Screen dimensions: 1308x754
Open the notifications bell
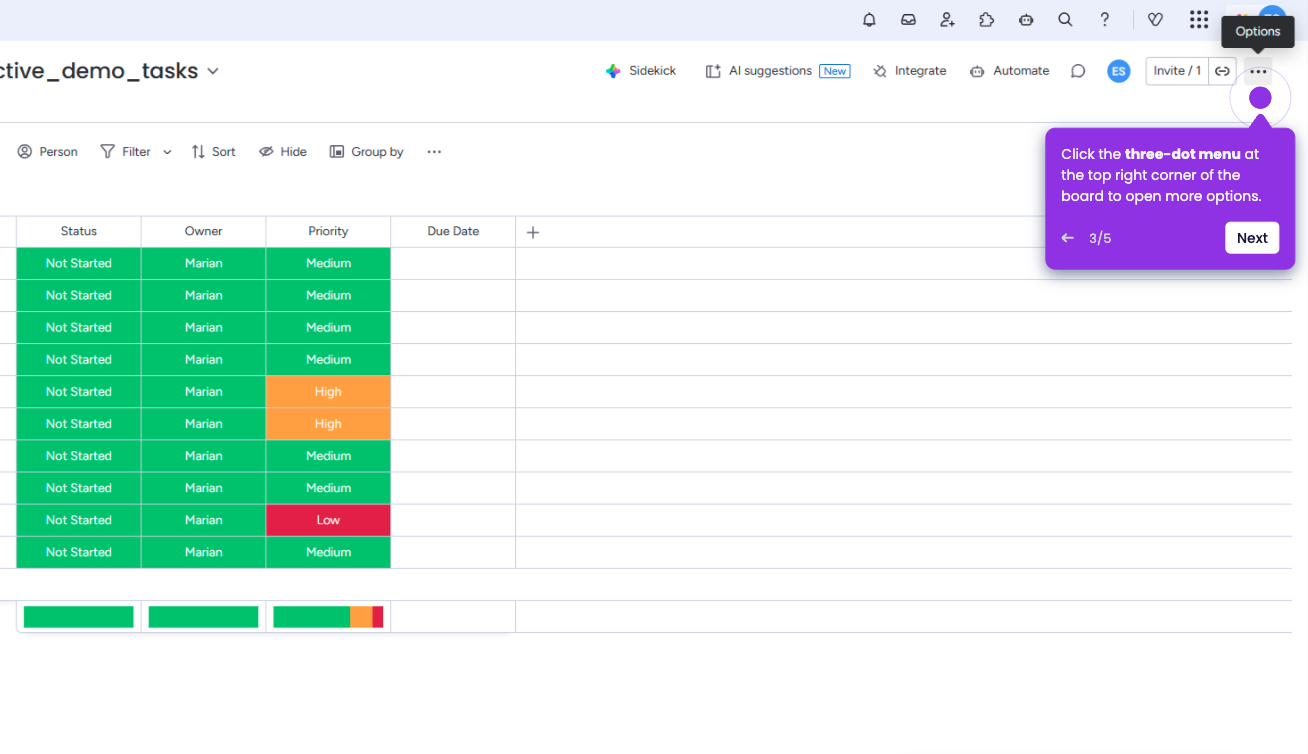(869, 19)
